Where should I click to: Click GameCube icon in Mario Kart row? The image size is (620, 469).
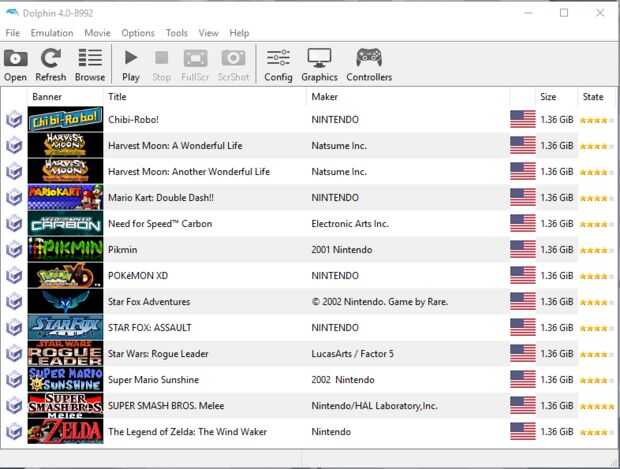click(x=14, y=197)
